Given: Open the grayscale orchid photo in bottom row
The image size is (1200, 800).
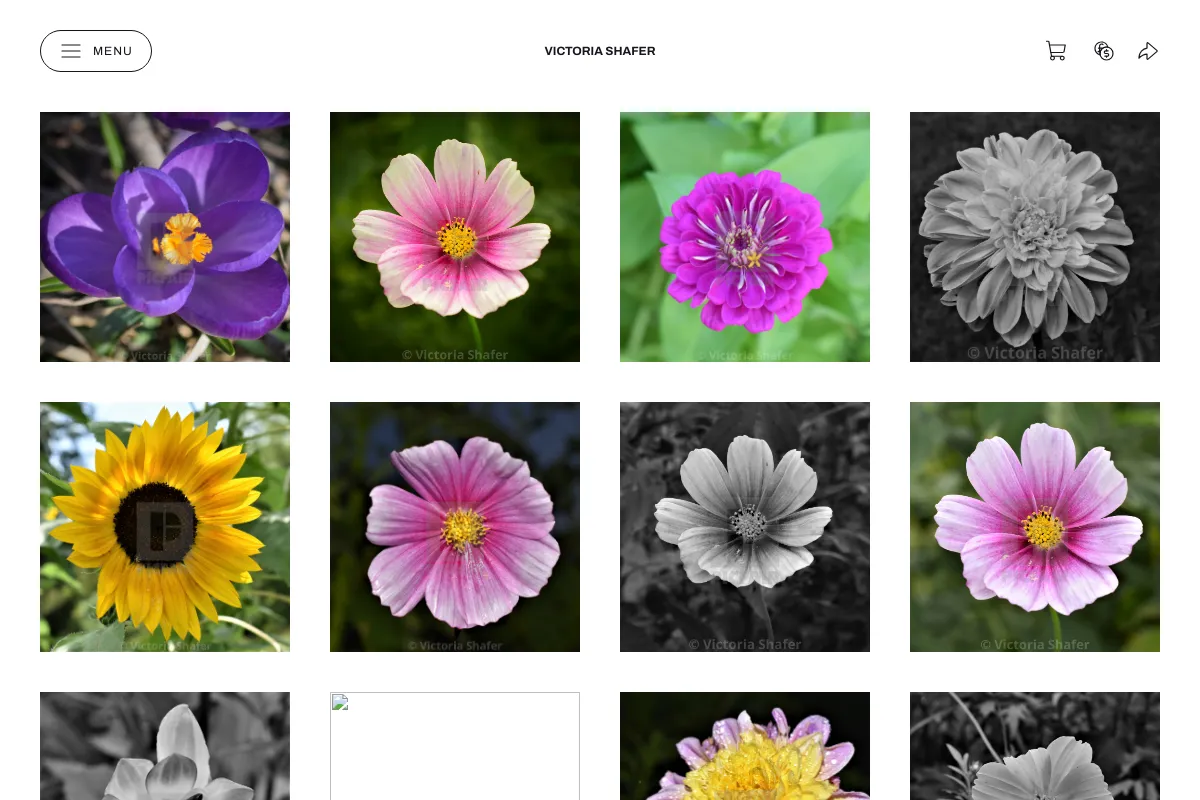Looking at the screenshot, I should 165,746.
